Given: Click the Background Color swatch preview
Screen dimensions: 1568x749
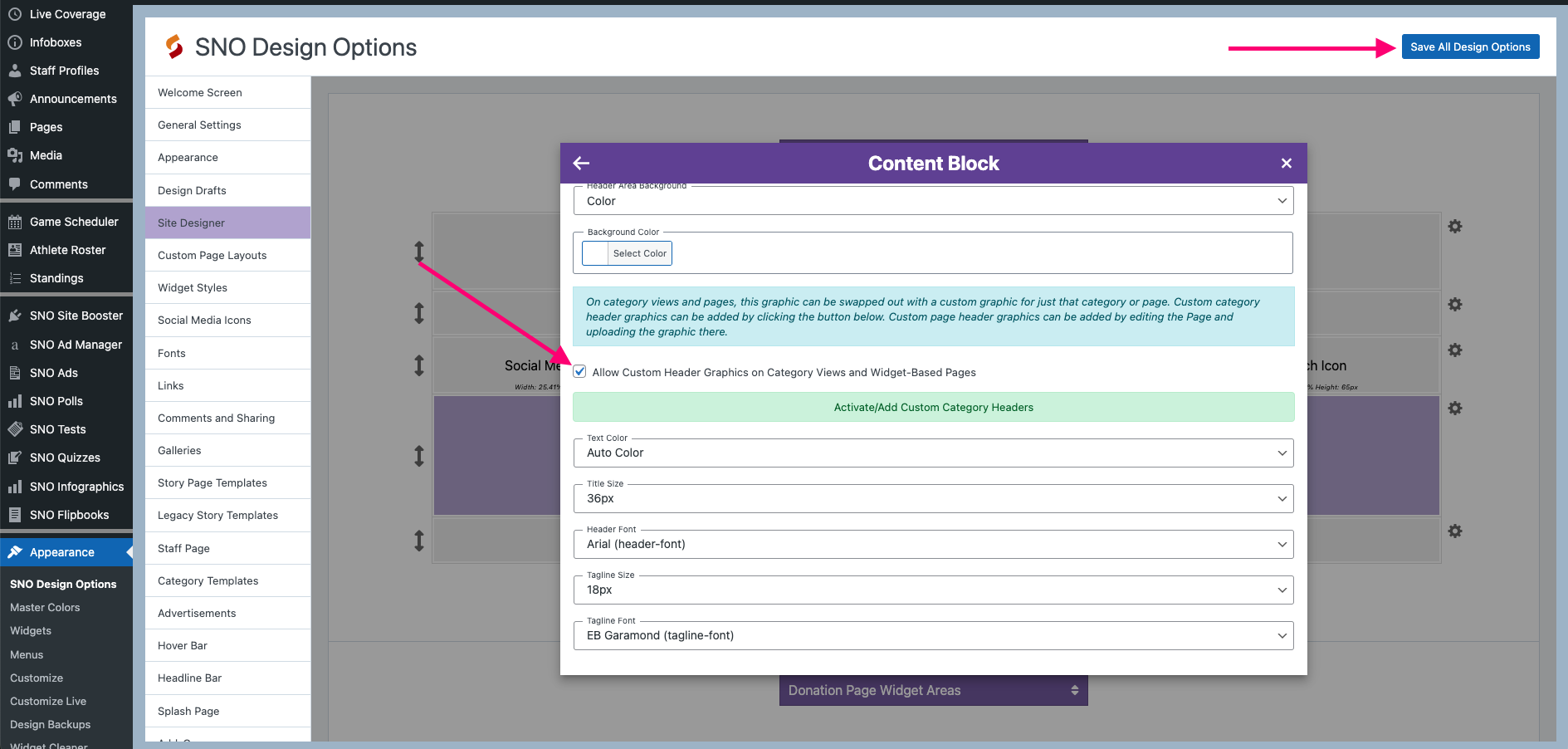Looking at the screenshot, I should pyautogui.click(x=595, y=253).
